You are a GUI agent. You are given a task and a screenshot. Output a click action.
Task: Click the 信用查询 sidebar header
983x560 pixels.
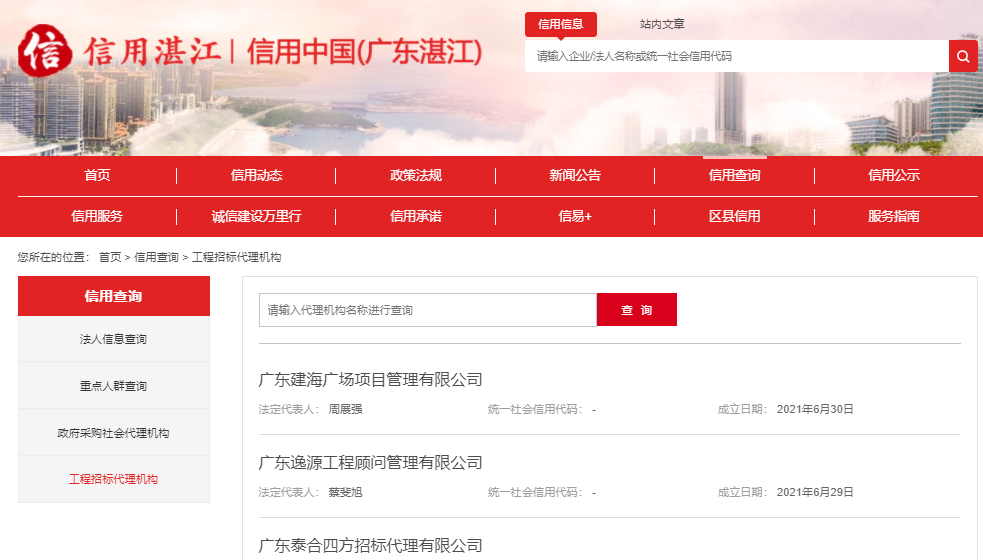click(x=113, y=296)
